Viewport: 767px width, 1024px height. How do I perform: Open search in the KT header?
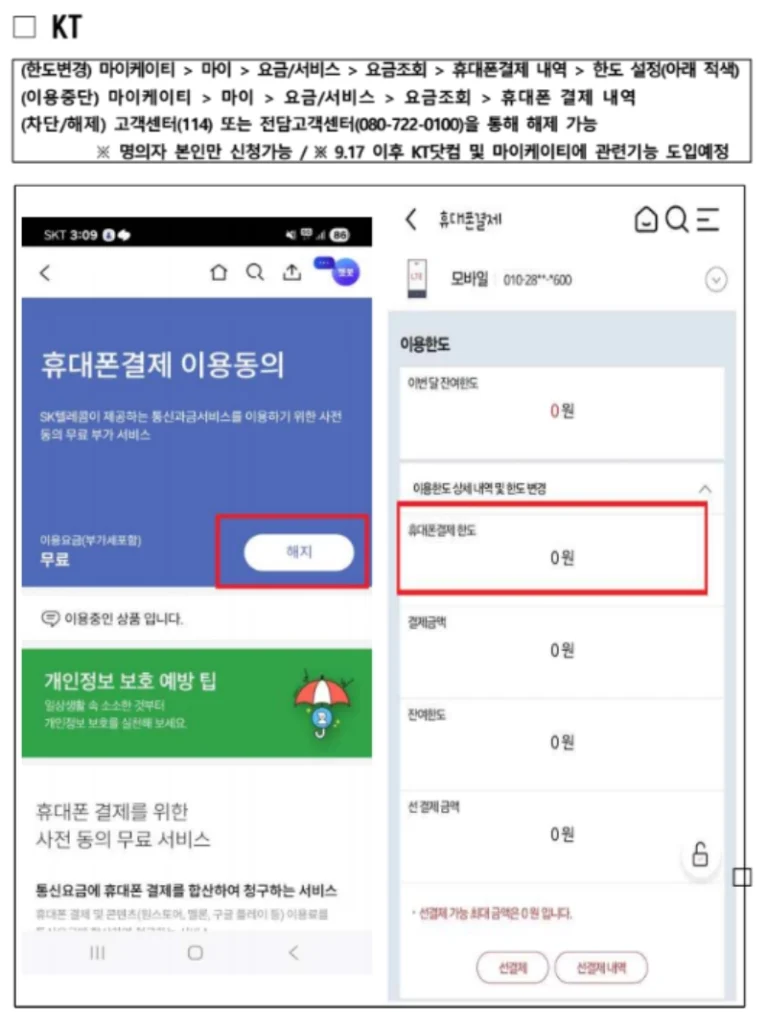coord(677,219)
